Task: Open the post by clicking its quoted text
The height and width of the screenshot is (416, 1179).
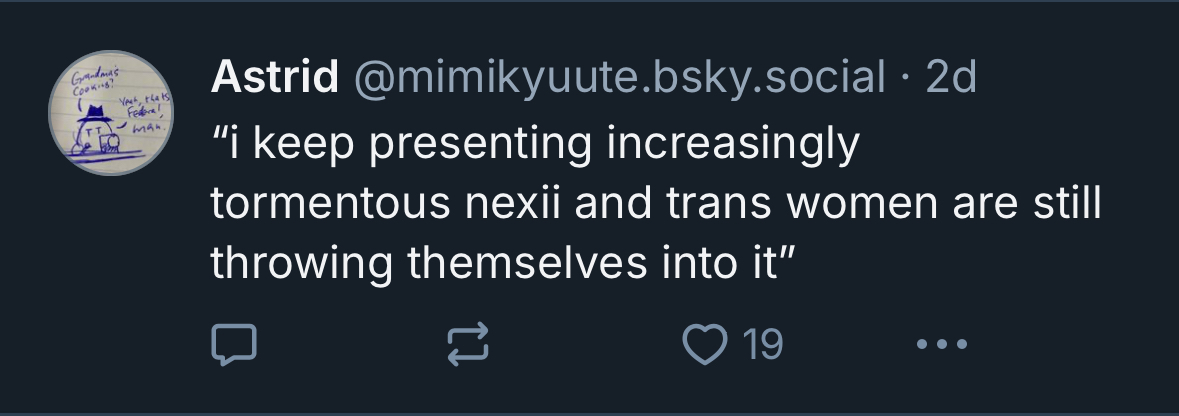Action: [x=656, y=203]
